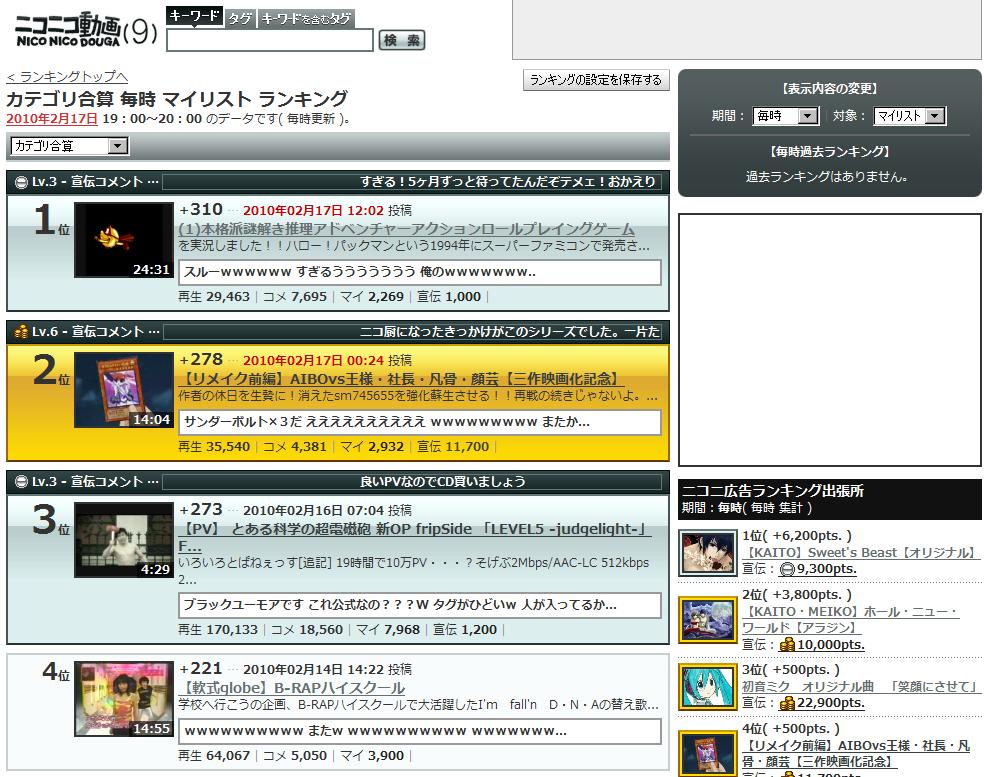The width and height of the screenshot is (984, 777).
Task: Click the scrolling ad comment すぎる！5ヶ月ずっと
Action: 507,182
